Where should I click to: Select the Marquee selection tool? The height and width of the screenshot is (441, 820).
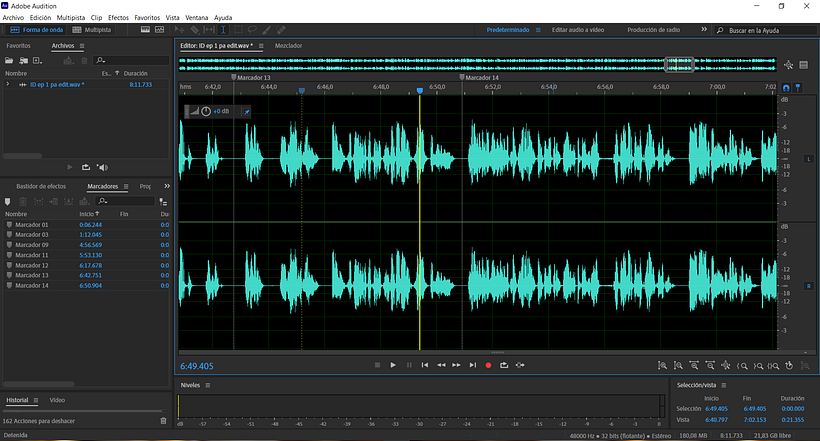pyautogui.click(x=238, y=30)
